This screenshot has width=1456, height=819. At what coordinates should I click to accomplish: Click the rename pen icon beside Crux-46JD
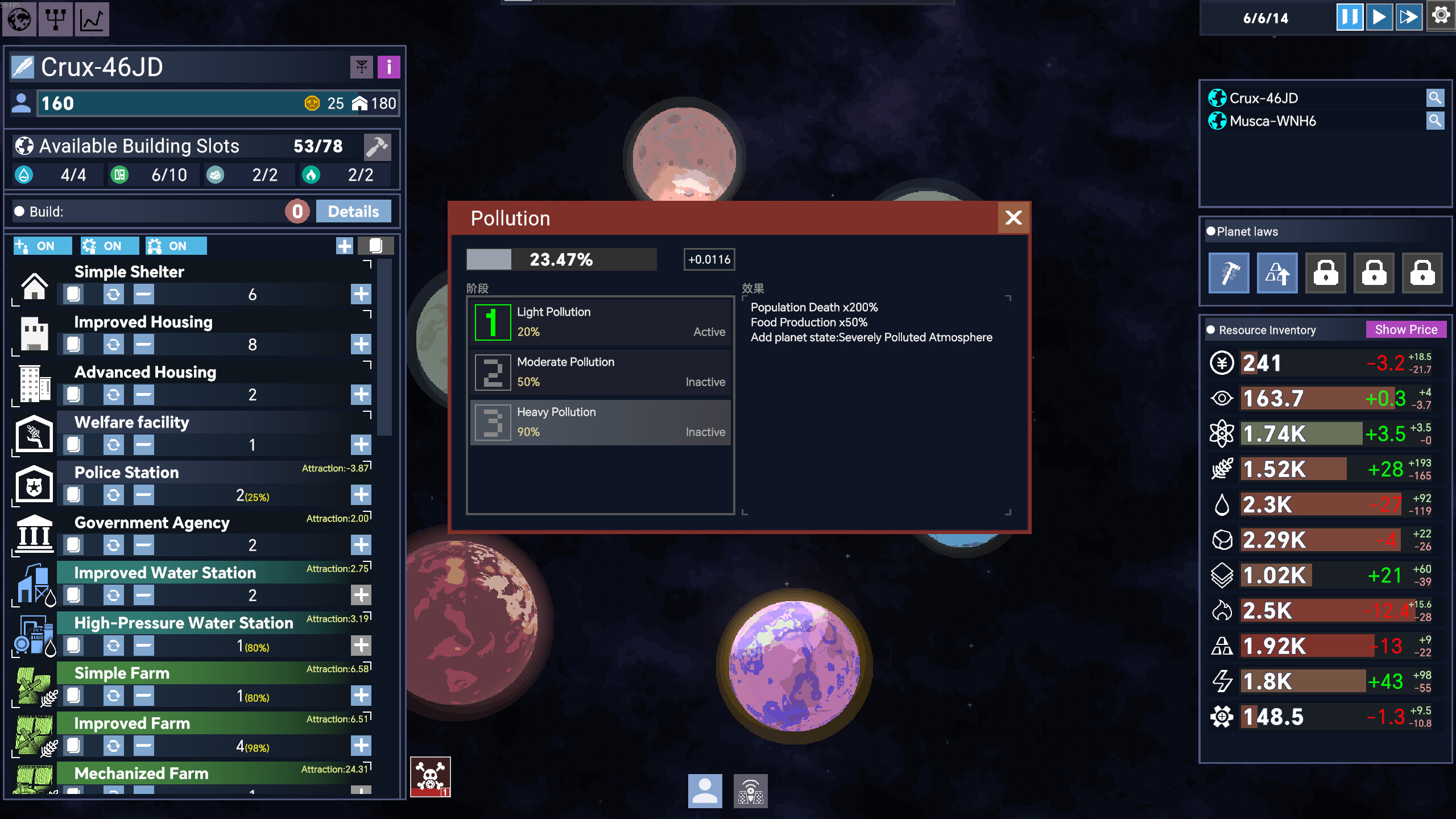pos(23,67)
